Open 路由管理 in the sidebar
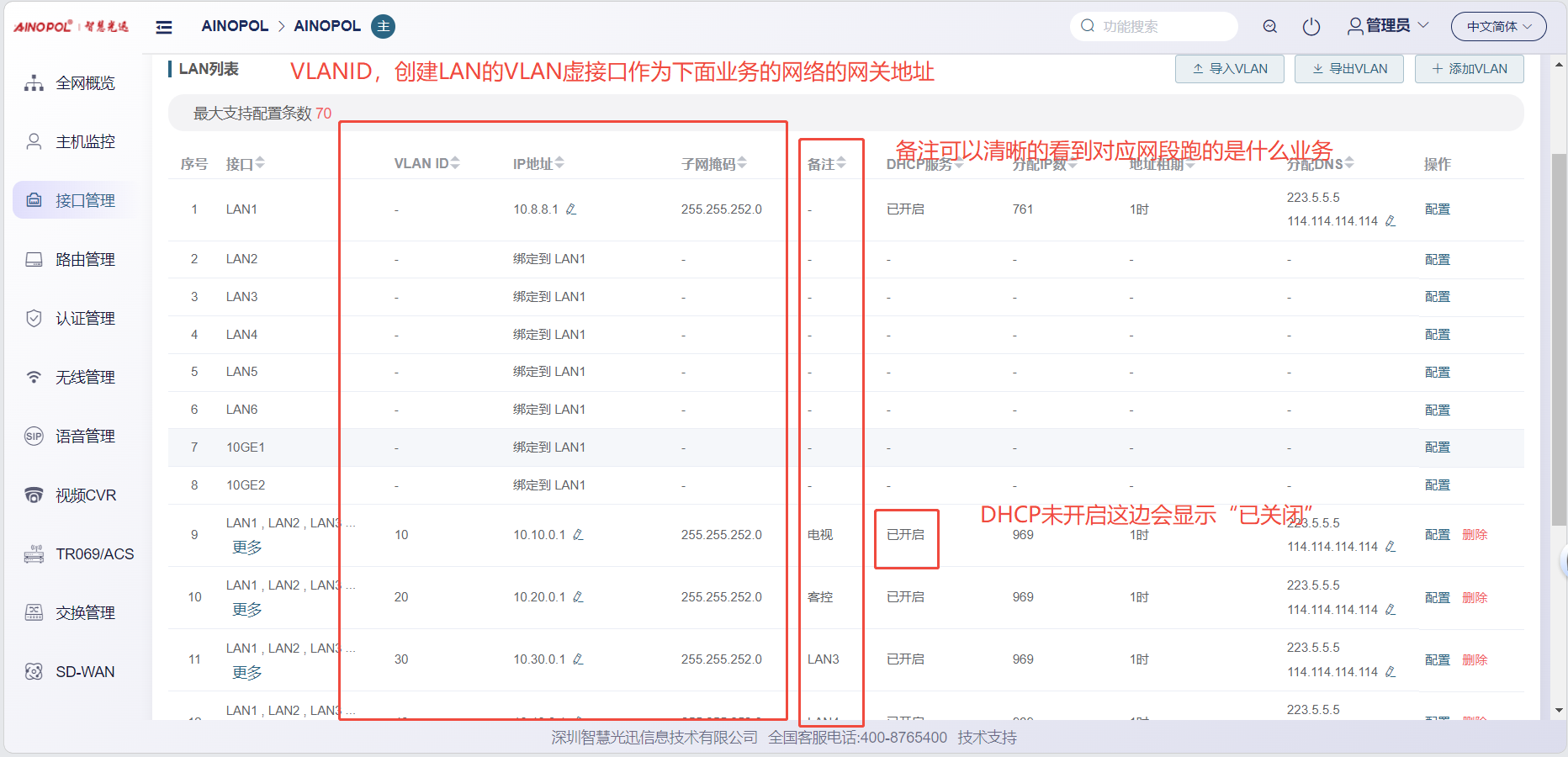This screenshot has width=1568, height=757. [x=84, y=260]
